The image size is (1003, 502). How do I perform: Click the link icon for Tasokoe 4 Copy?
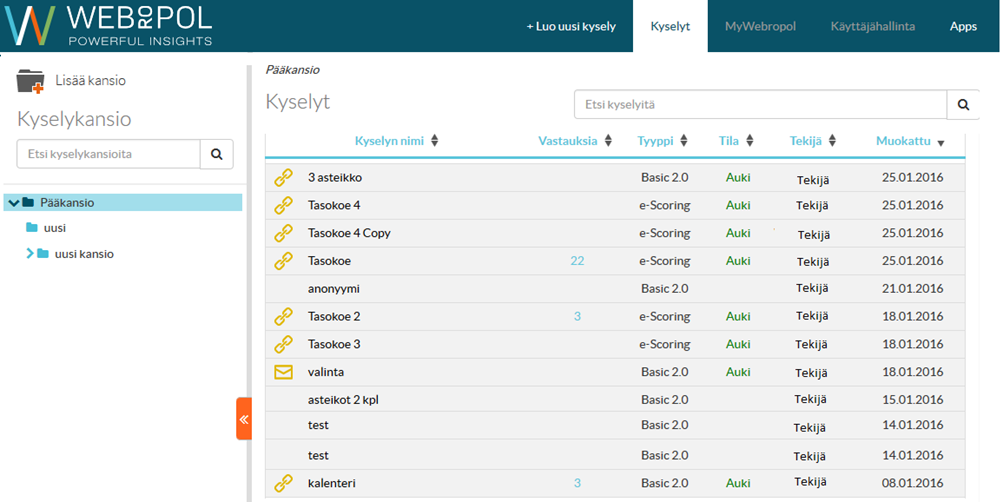[283, 233]
